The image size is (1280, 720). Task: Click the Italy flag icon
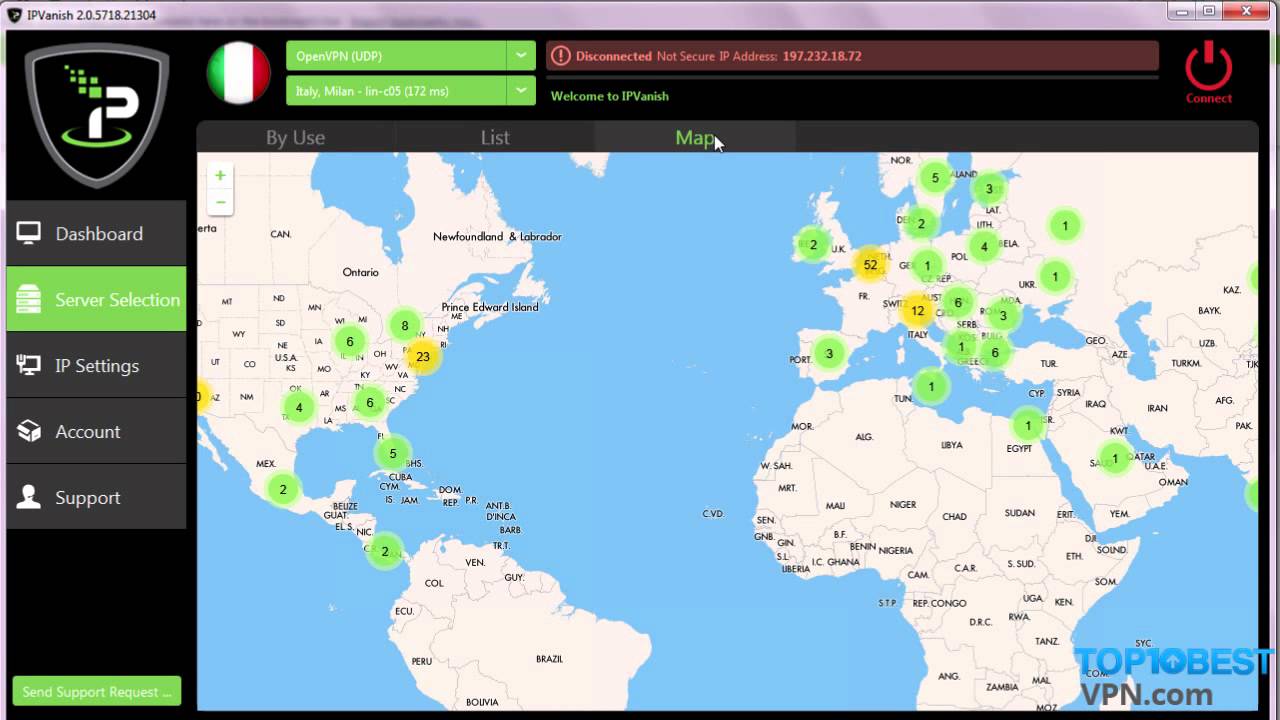point(239,73)
